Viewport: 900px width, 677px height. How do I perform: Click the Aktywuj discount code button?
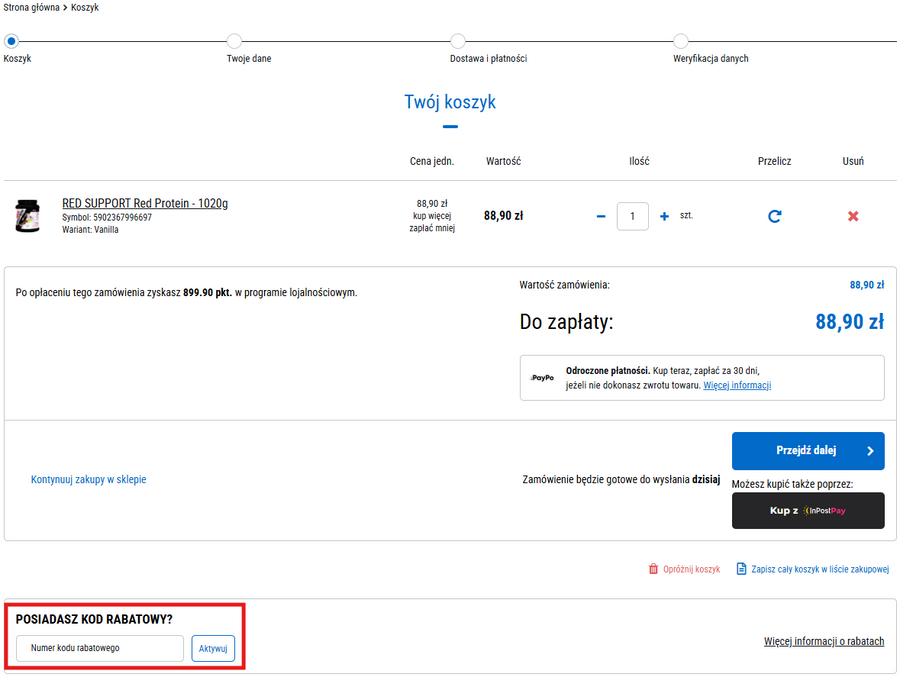coord(213,648)
